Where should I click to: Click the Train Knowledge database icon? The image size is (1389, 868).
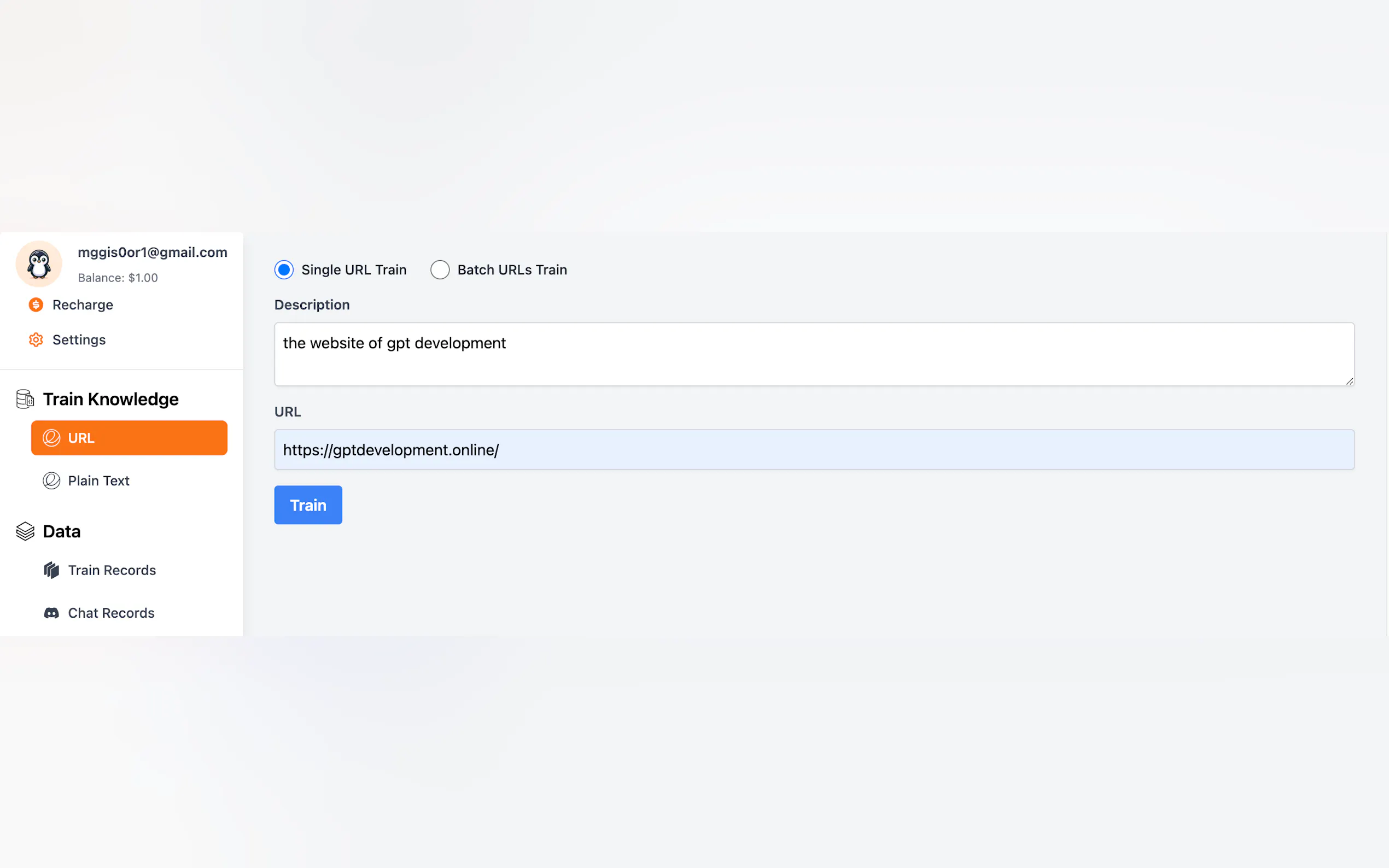point(25,399)
